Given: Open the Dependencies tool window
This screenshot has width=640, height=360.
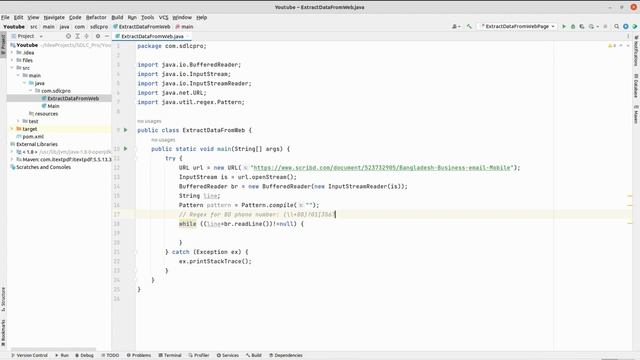Looking at the screenshot, I should (x=286, y=356).
